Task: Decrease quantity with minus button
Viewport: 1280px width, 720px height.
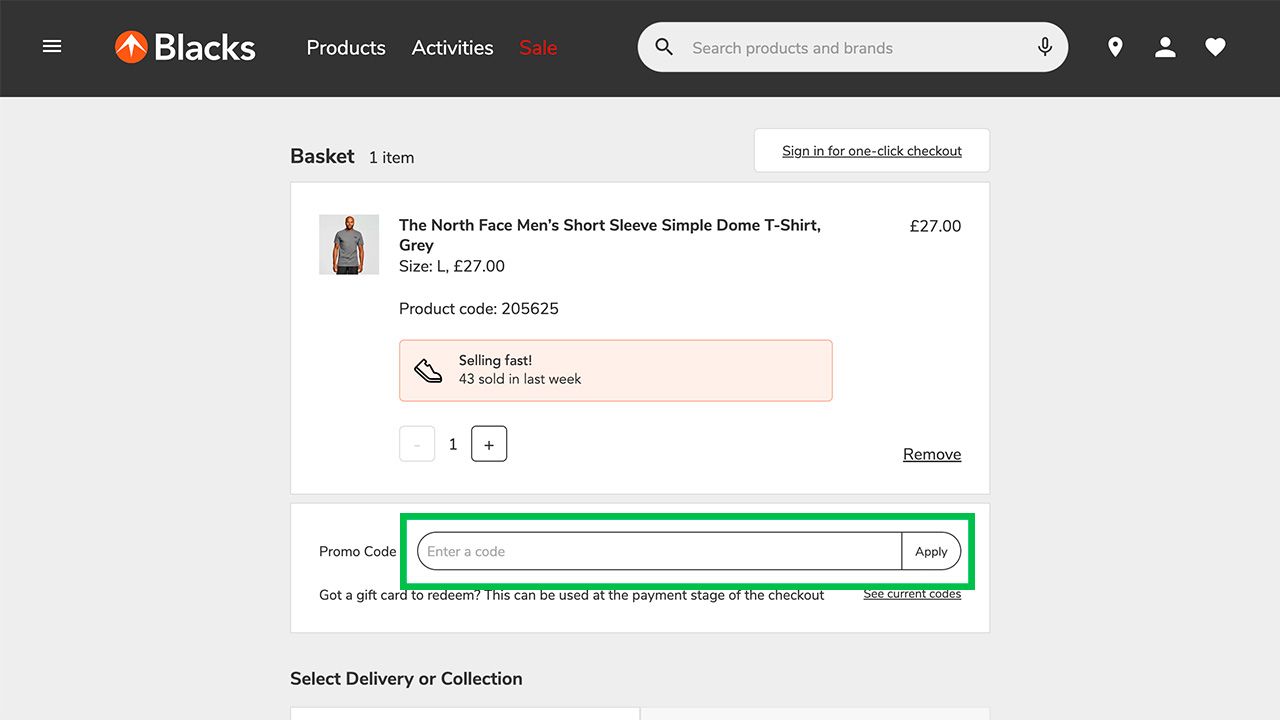Action: (x=417, y=444)
